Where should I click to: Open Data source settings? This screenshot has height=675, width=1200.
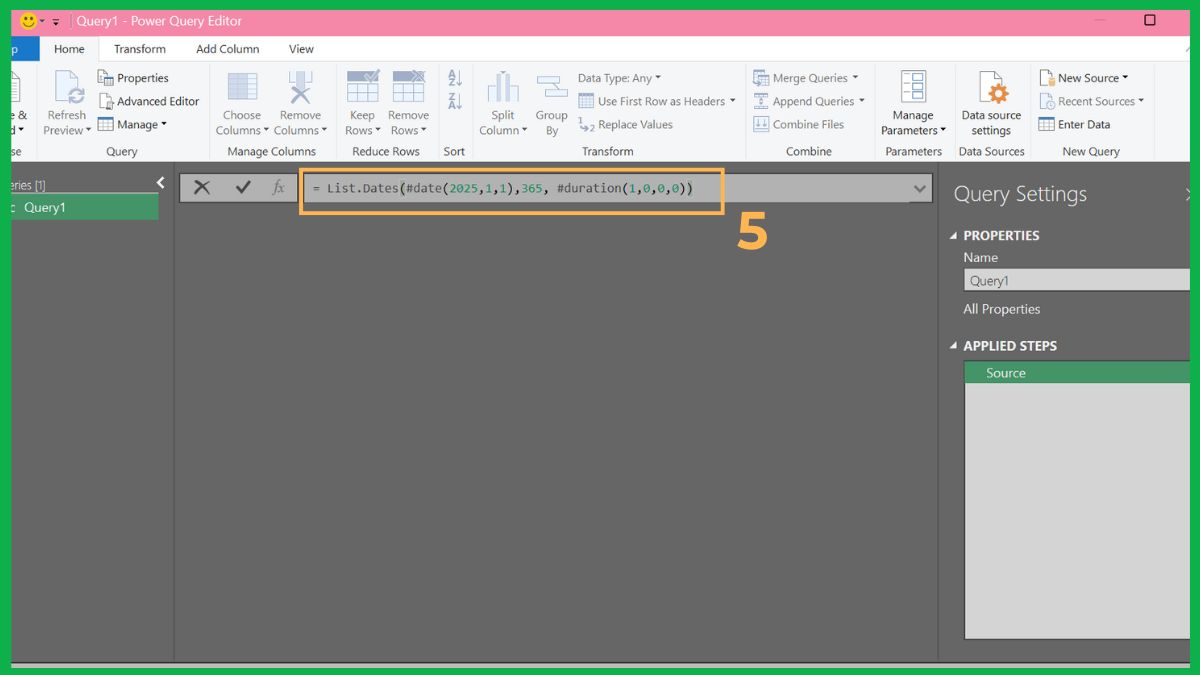pyautogui.click(x=990, y=101)
